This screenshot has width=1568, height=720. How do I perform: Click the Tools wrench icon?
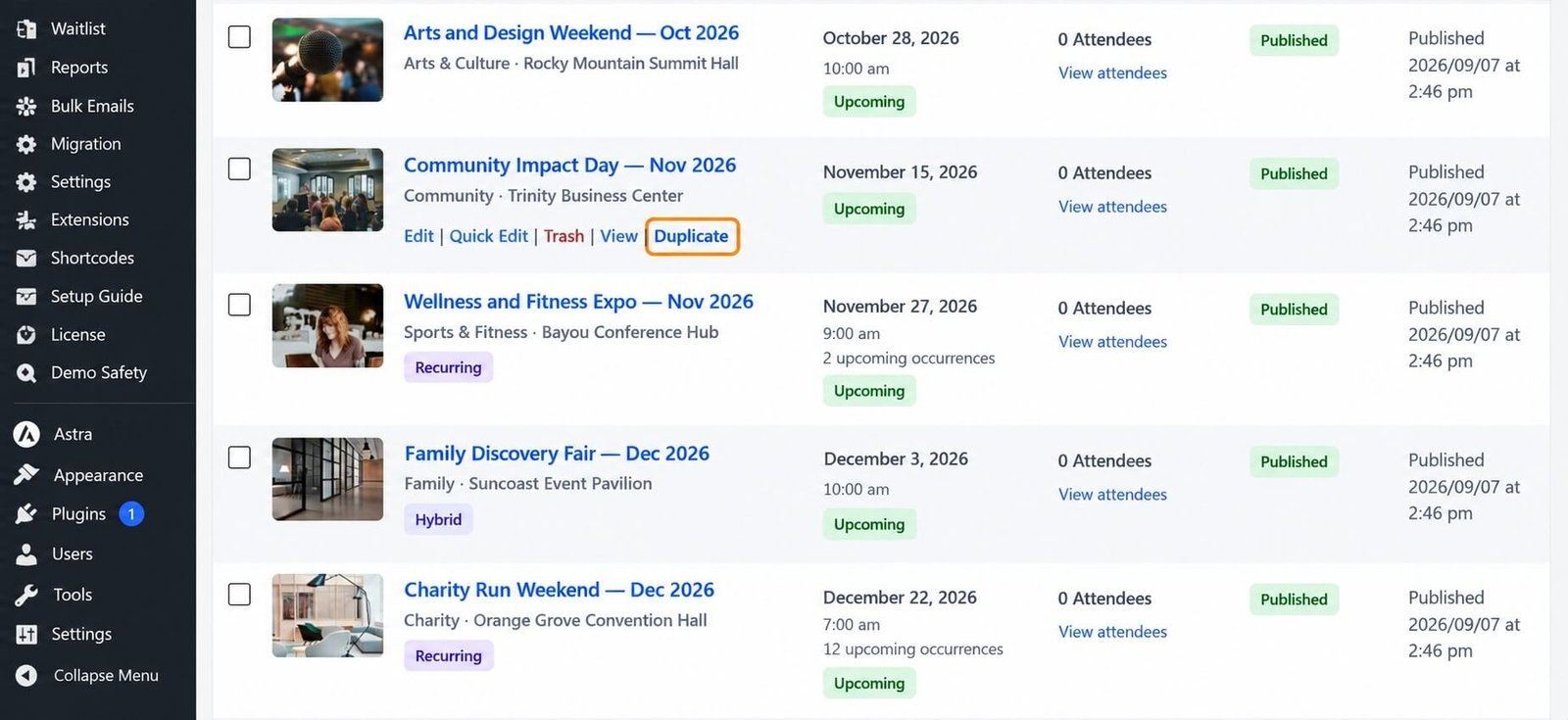point(26,595)
